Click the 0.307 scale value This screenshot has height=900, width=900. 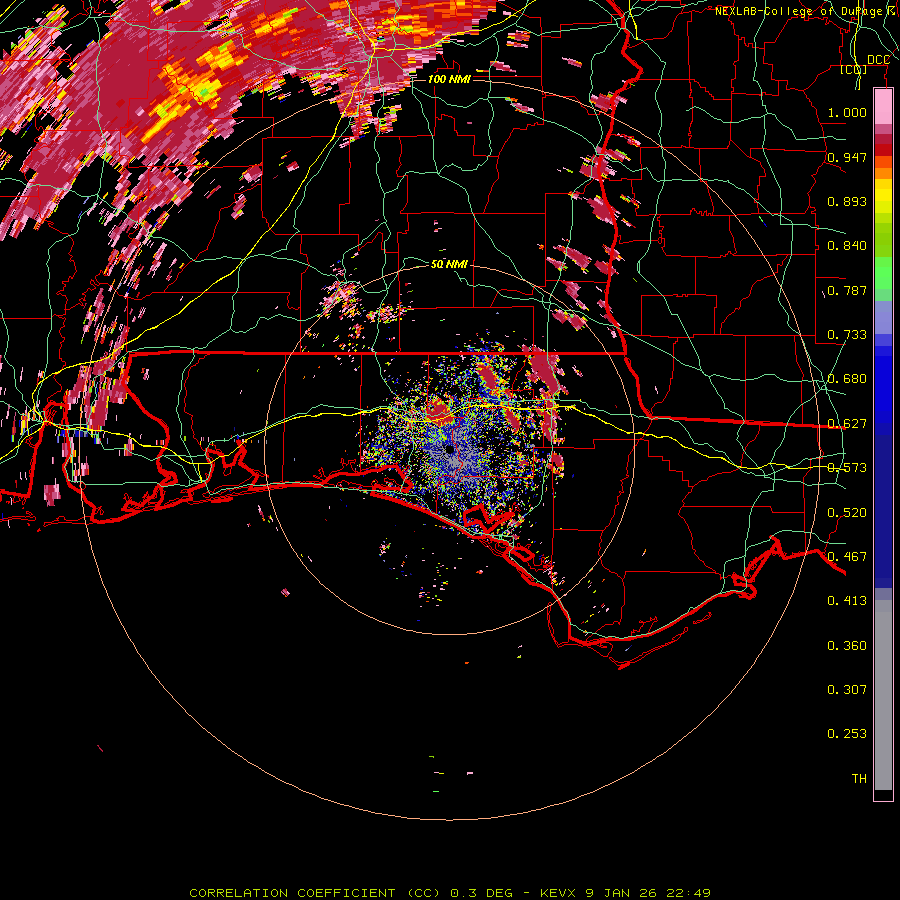847,690
